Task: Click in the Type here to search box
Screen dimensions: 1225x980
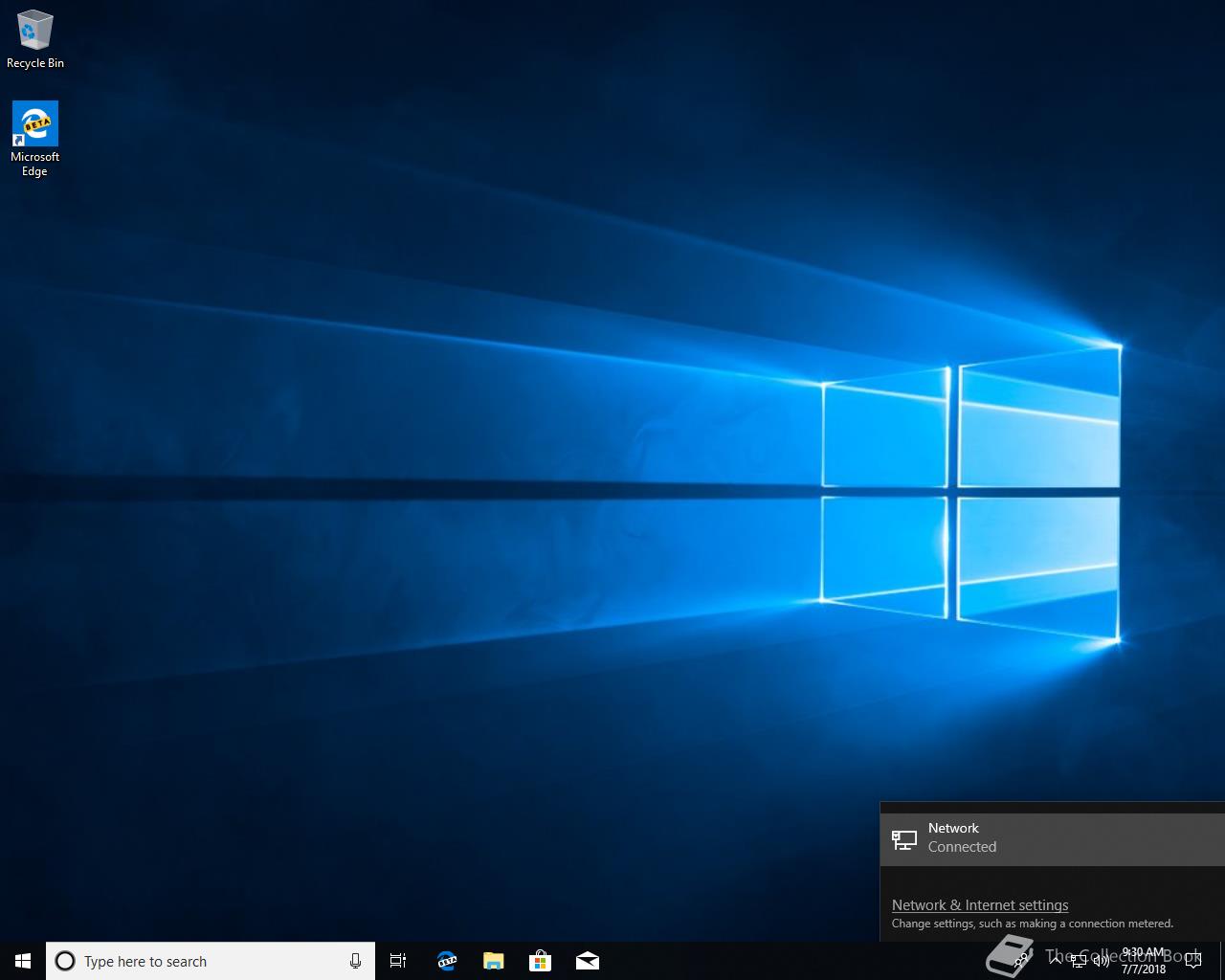Action: [211, 961]
